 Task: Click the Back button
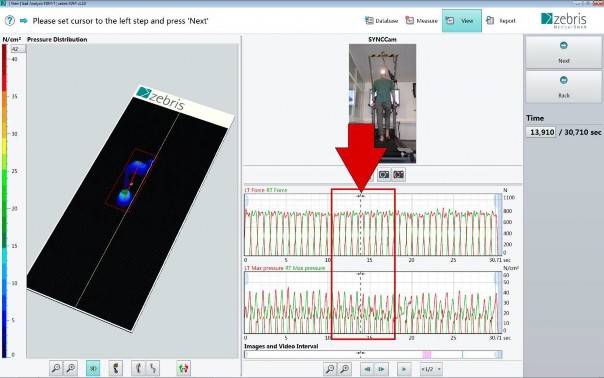[x=564, y=87]
